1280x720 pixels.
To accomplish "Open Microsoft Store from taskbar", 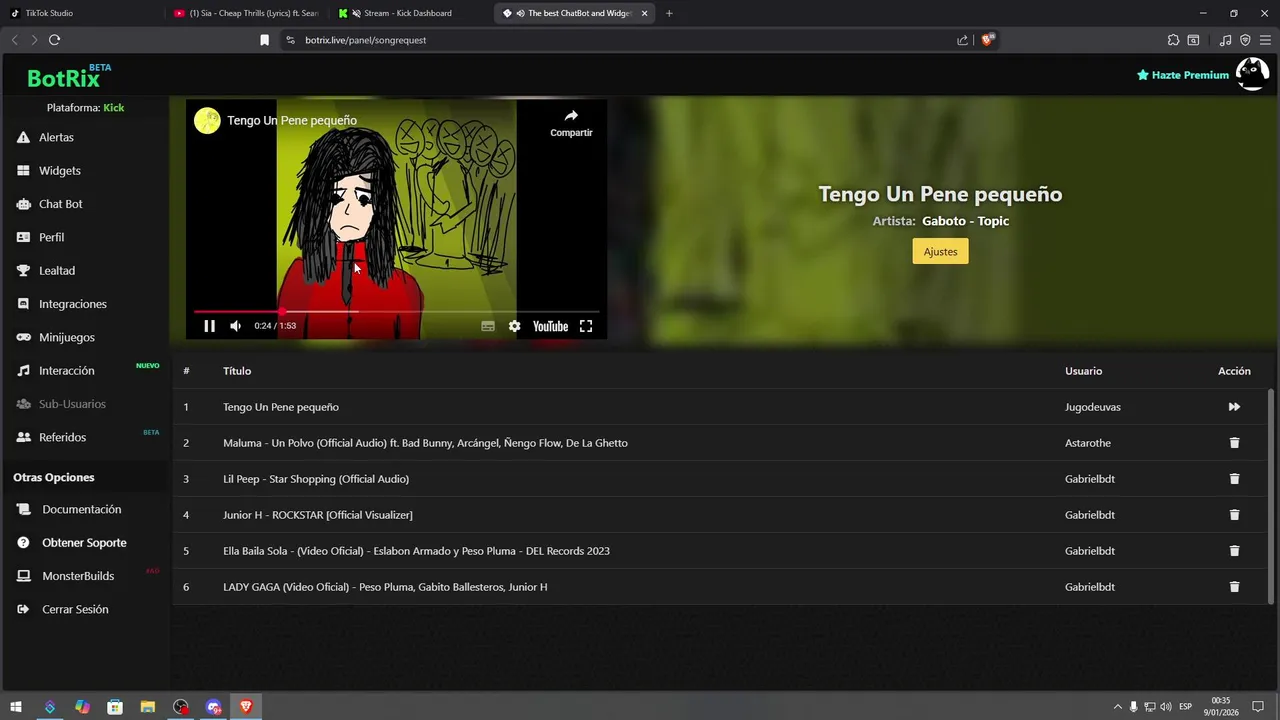I will [x=115, y=707].
